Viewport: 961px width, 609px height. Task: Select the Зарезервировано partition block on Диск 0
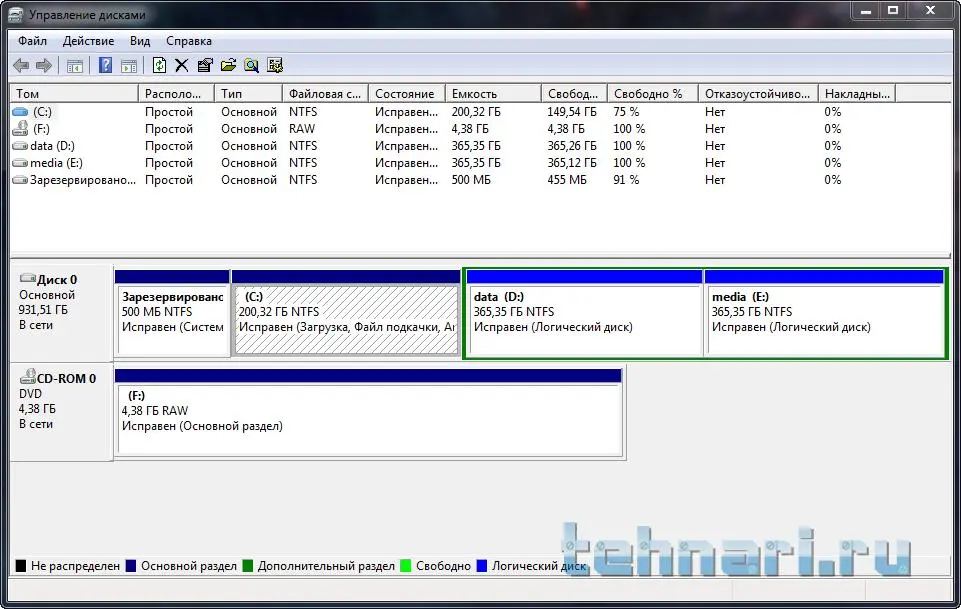point(172,312)
